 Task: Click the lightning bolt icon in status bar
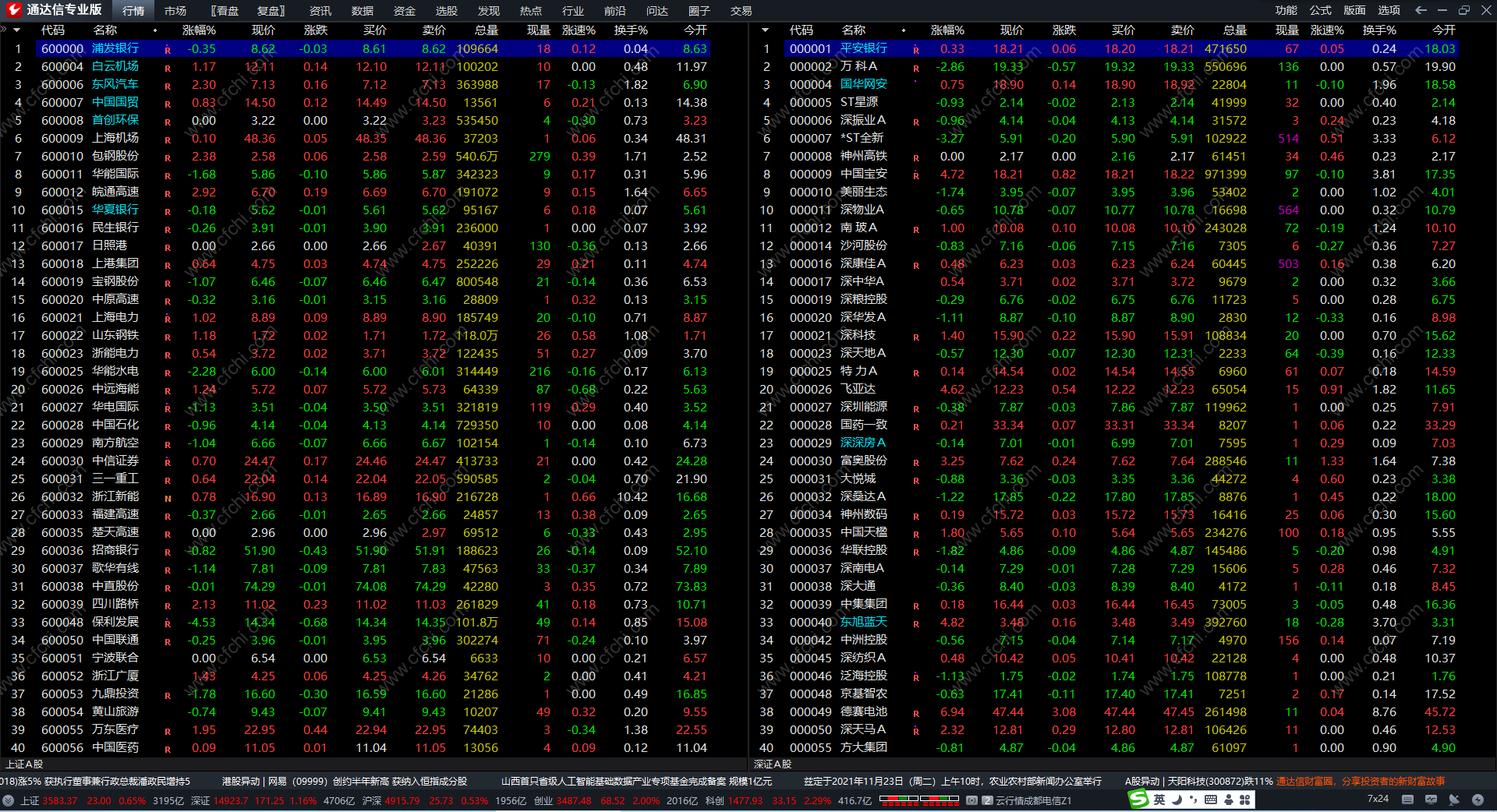click(1478, 800)
